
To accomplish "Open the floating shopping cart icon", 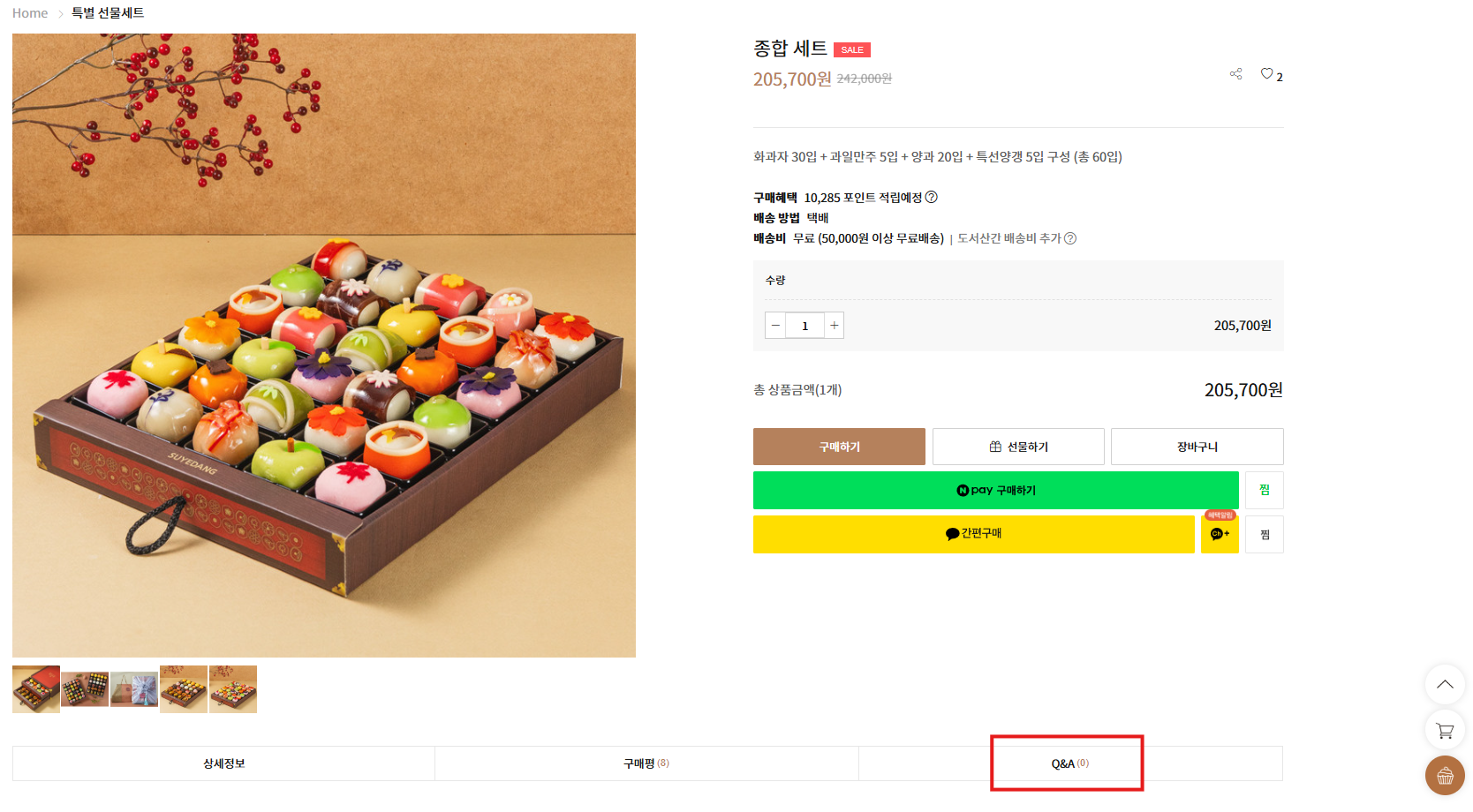I will 1445,731.
